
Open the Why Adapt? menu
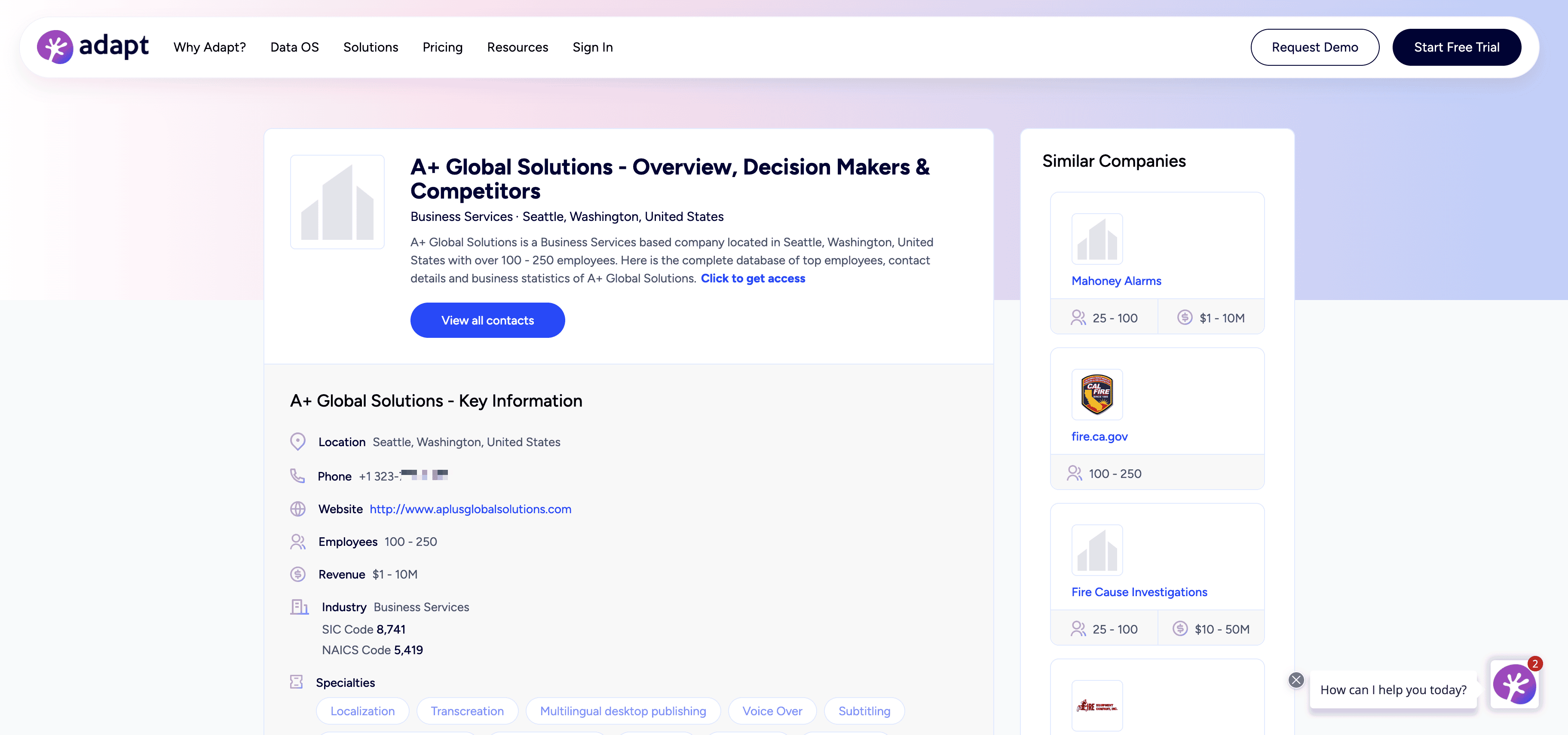tap(209, 47)
